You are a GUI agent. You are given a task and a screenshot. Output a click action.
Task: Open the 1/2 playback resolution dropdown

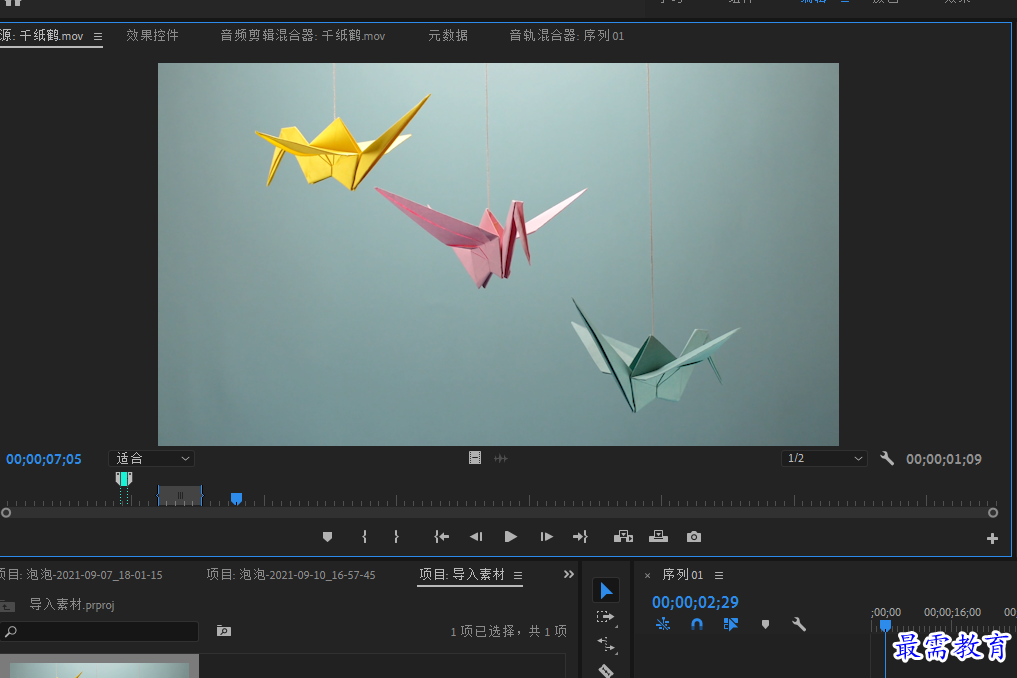pyautogui.click(x=823, y=459)
